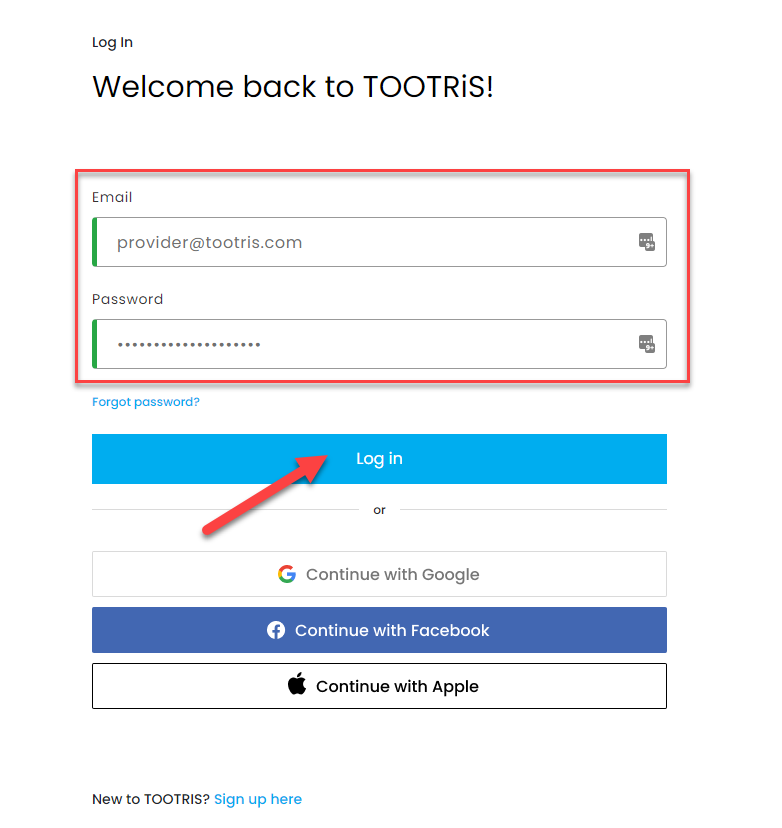Click the password manager icon in Password field
The image size is (782, 828).
pos(646,344)
